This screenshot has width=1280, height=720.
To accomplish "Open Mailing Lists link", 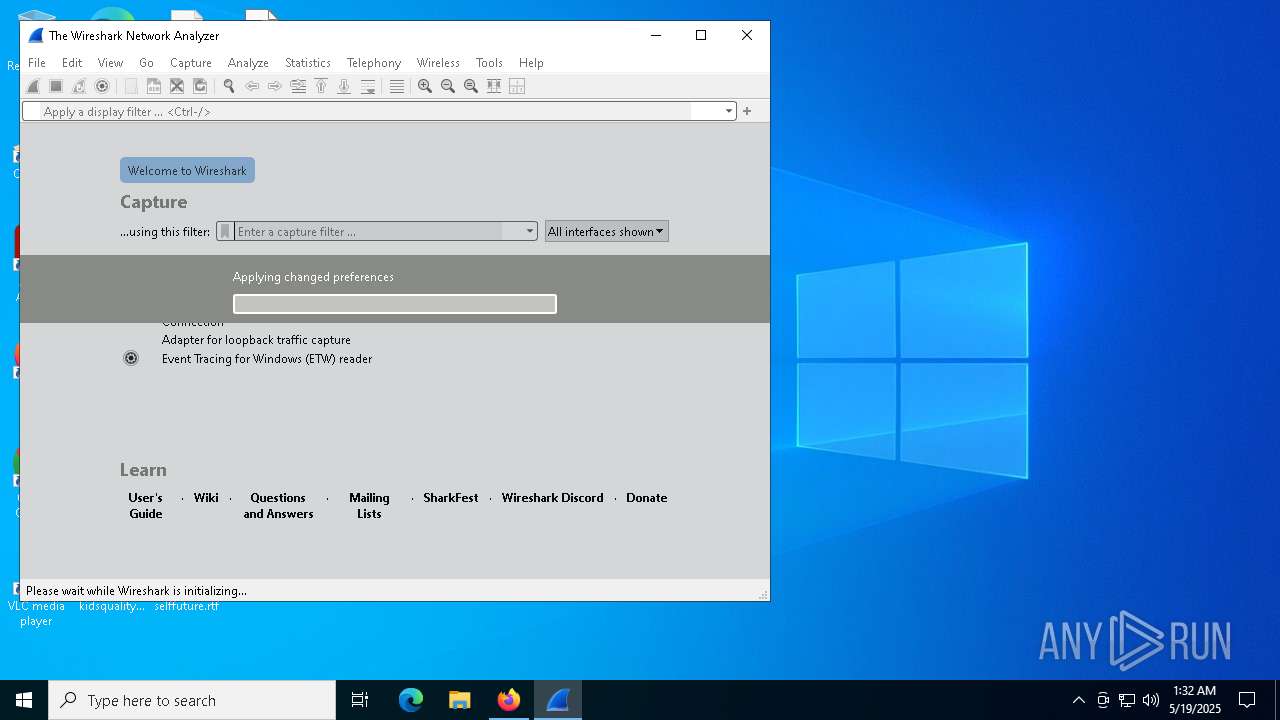I will tap(369, 505).
